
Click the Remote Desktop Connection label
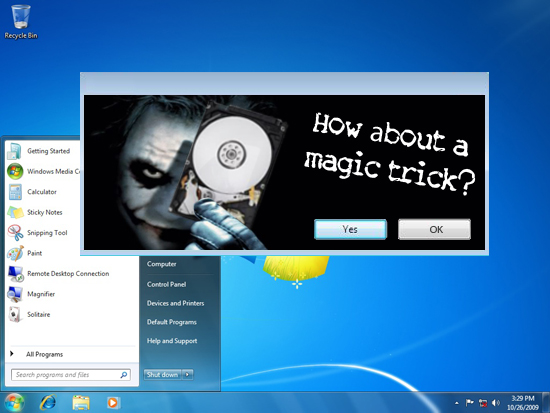pos(68,274)
